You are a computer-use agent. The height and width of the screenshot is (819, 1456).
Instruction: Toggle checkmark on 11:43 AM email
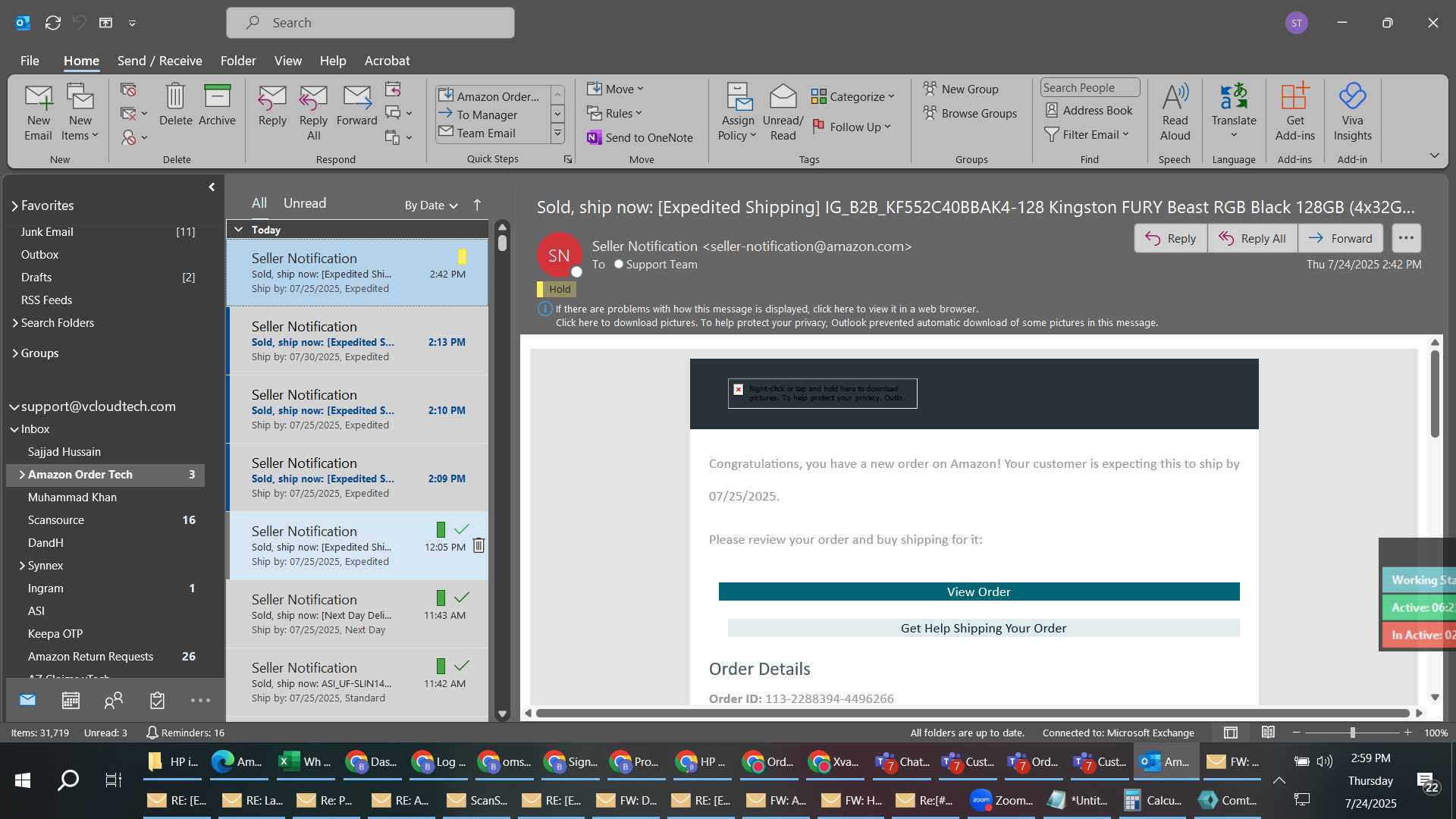[462, 598]
